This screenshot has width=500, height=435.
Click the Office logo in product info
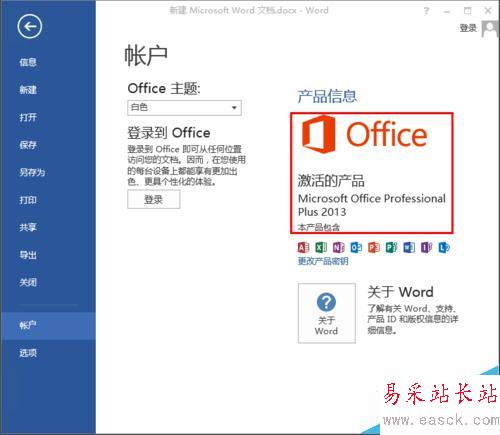point(364,134)
